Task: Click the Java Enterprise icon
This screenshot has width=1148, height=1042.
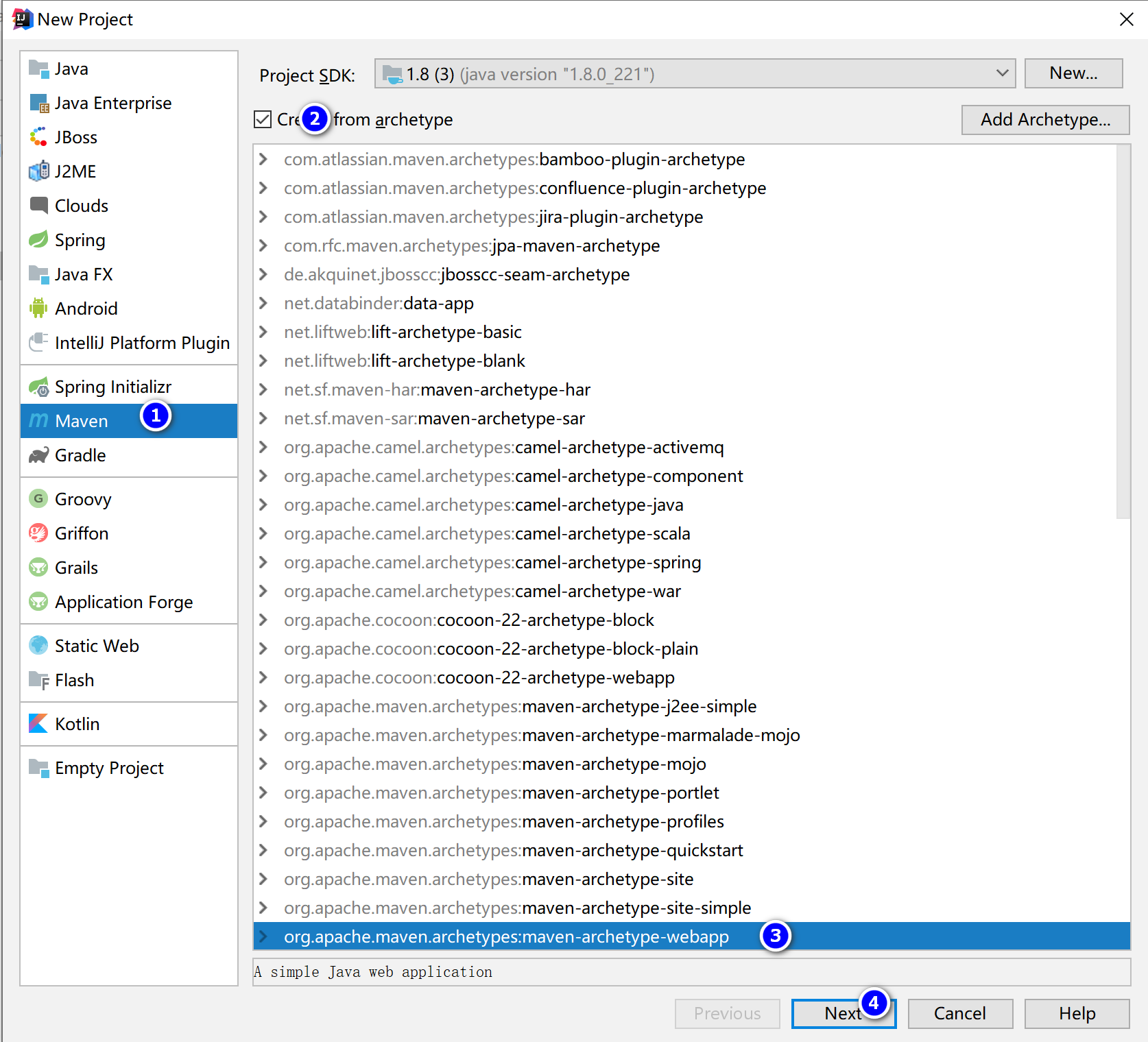Action: [39, 104]
